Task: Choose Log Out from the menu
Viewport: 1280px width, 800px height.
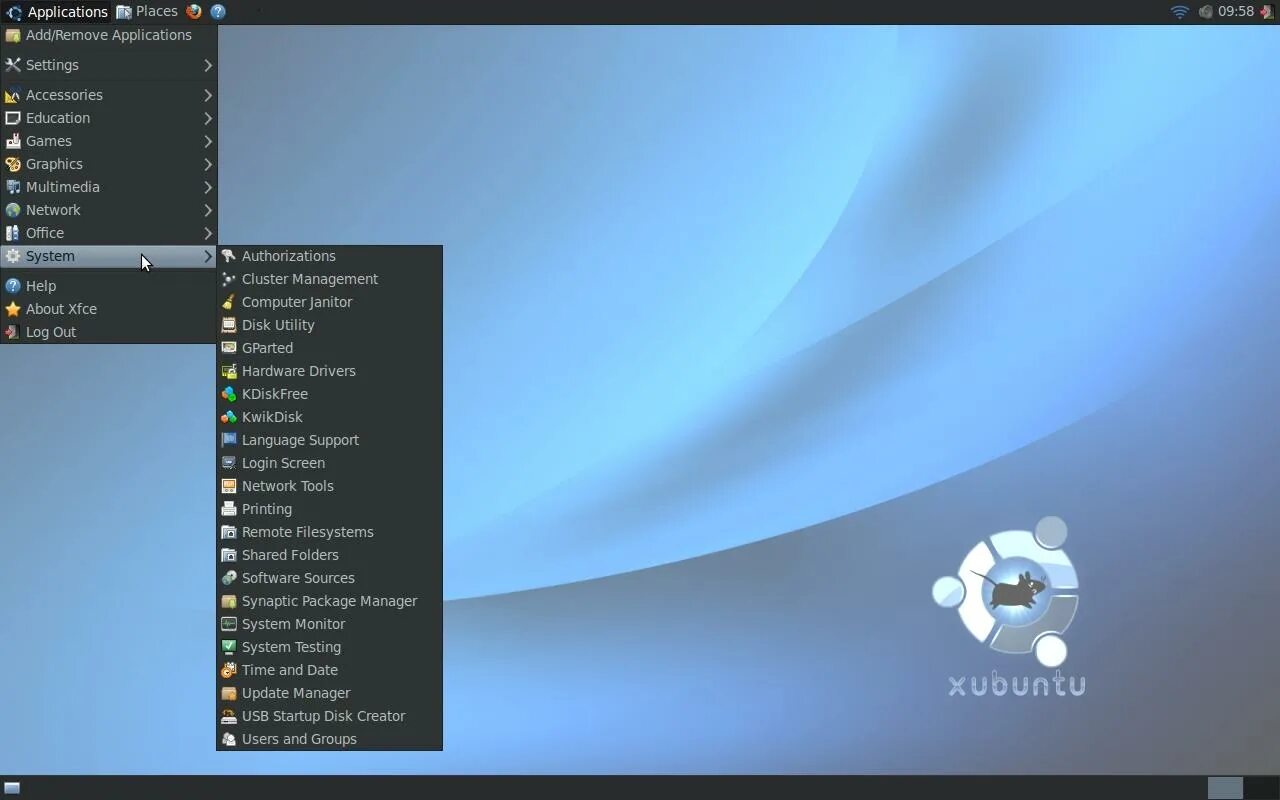Action: pyautogui.click(x=109, y=332)
